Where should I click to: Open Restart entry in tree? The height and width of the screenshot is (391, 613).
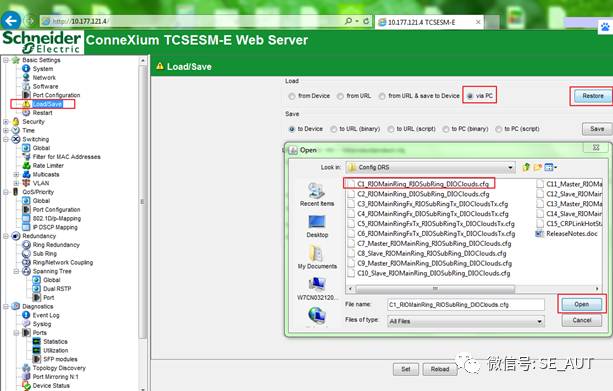click(42, 113)
